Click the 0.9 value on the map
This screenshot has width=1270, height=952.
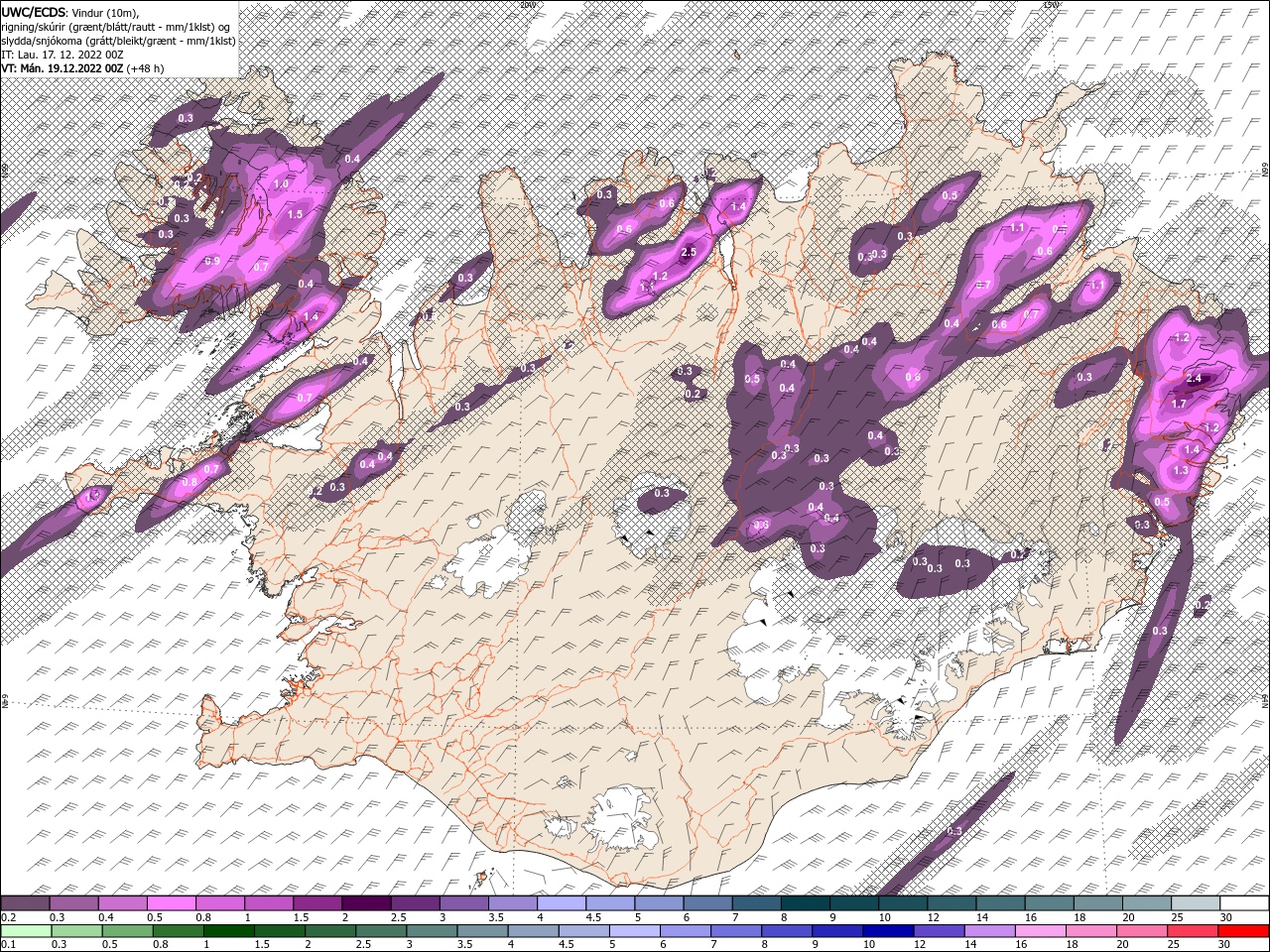pyautogui.click(x=211, y=261)
